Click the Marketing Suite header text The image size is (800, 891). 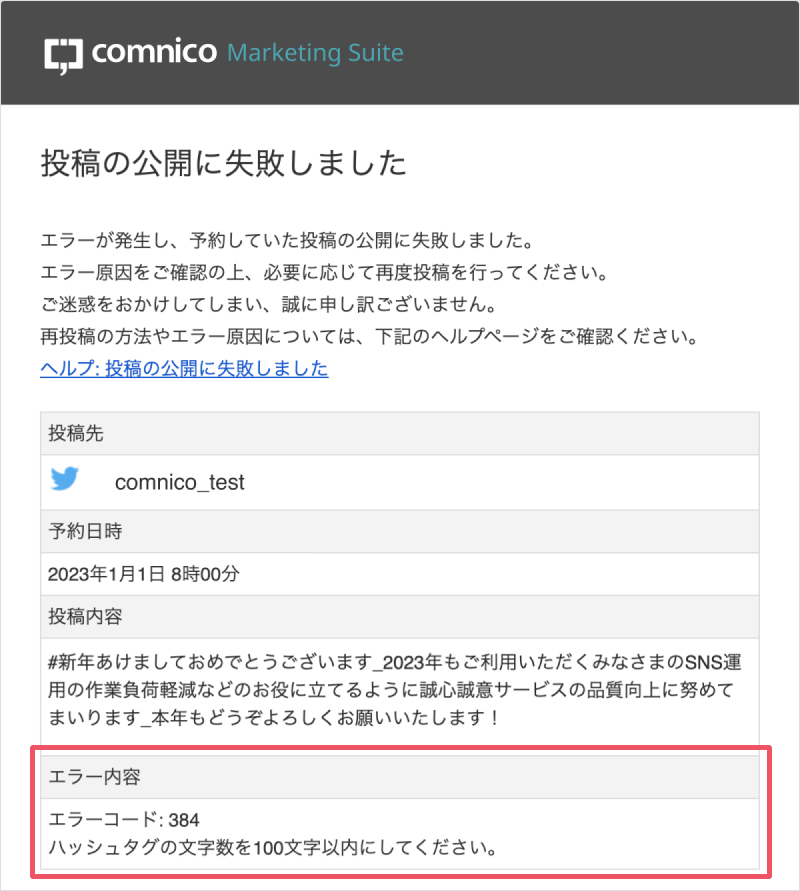coord(315,52)
